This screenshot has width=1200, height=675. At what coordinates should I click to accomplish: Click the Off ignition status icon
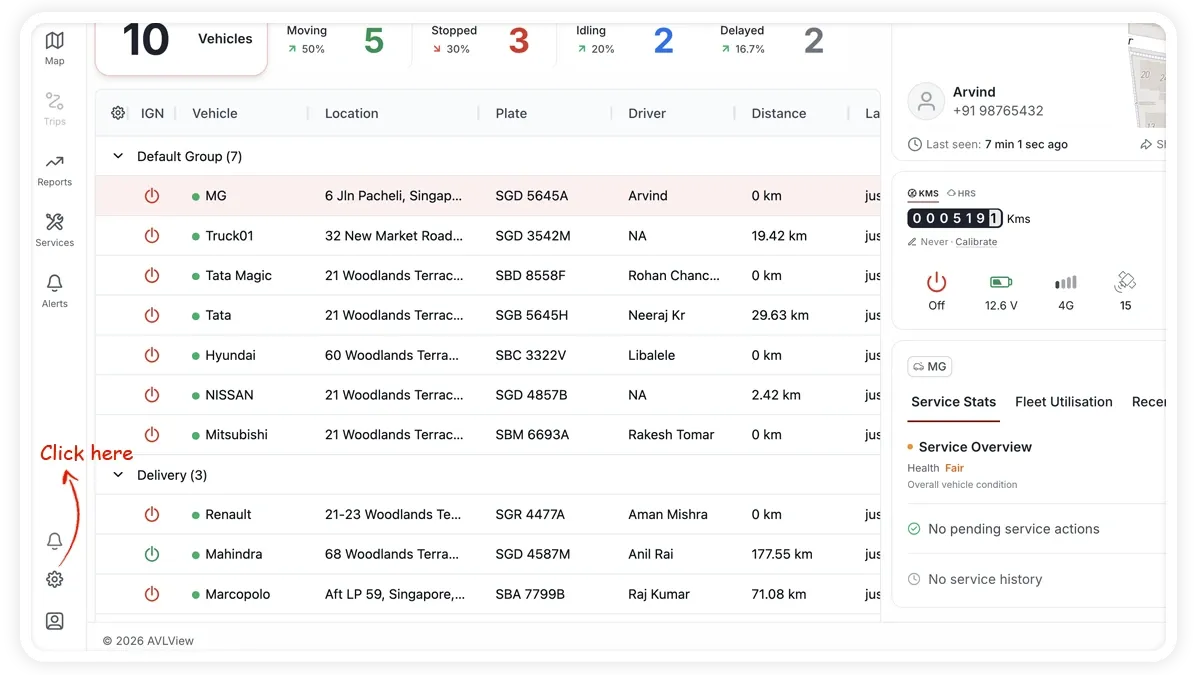click(x=936, y=282)
